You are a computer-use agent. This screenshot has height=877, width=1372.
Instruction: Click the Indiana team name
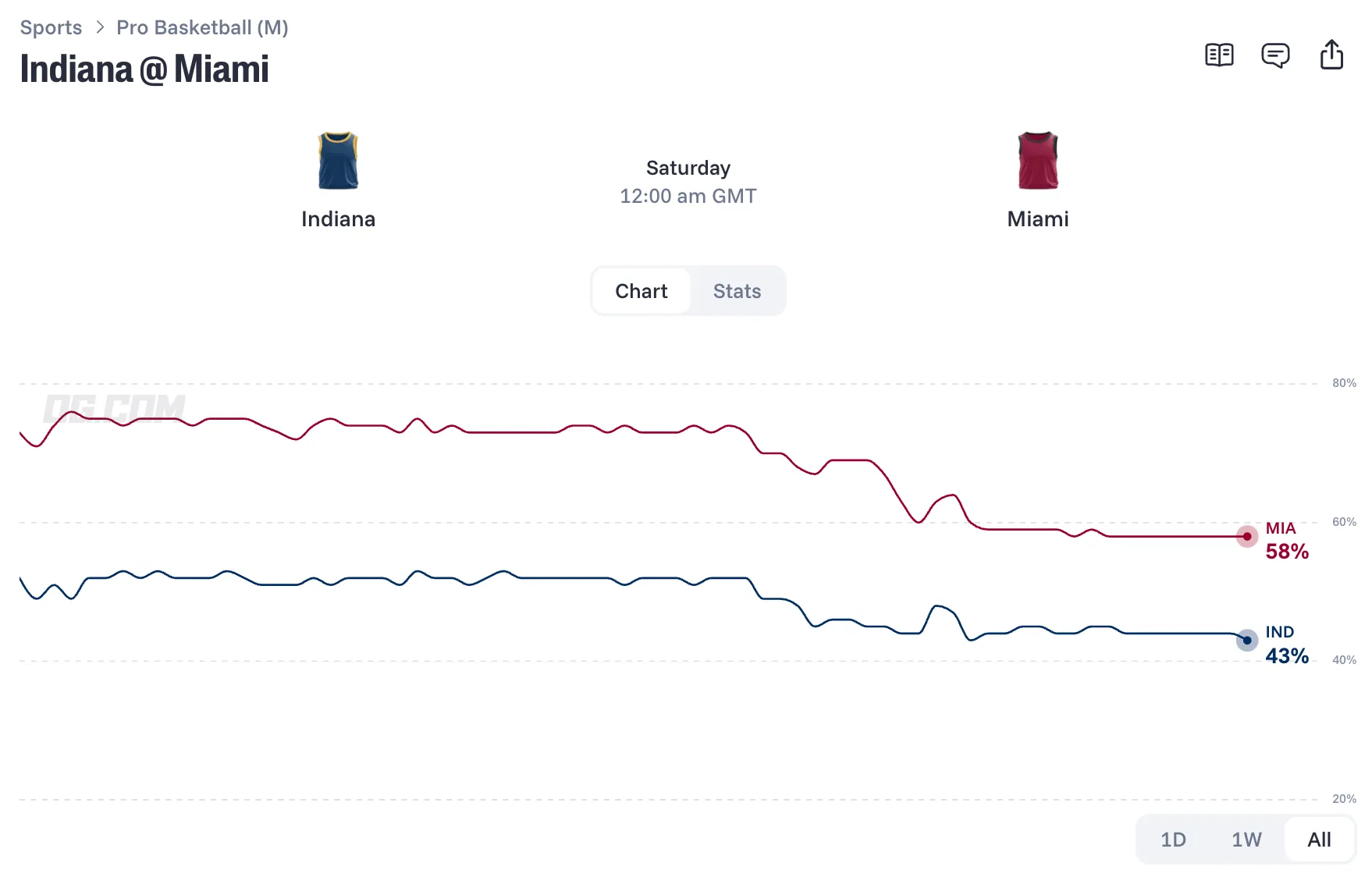point(338,219)
